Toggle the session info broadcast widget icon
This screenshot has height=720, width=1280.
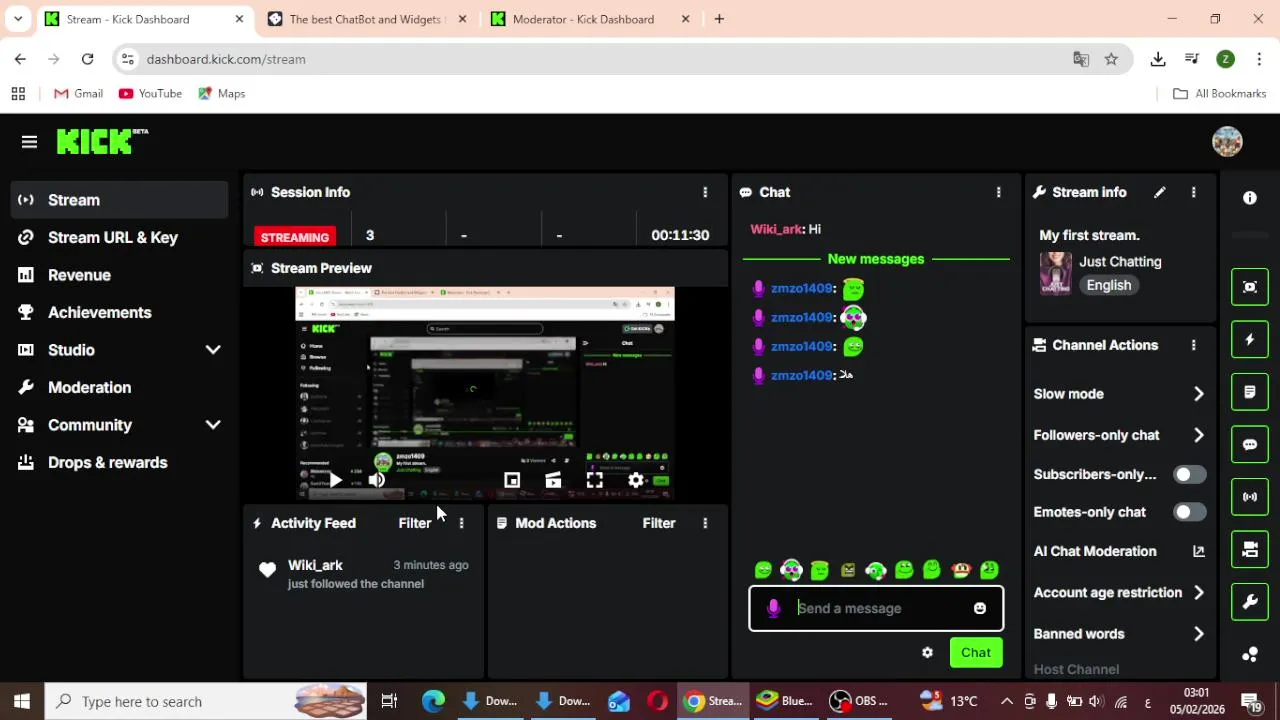[x=1250, y=497]
